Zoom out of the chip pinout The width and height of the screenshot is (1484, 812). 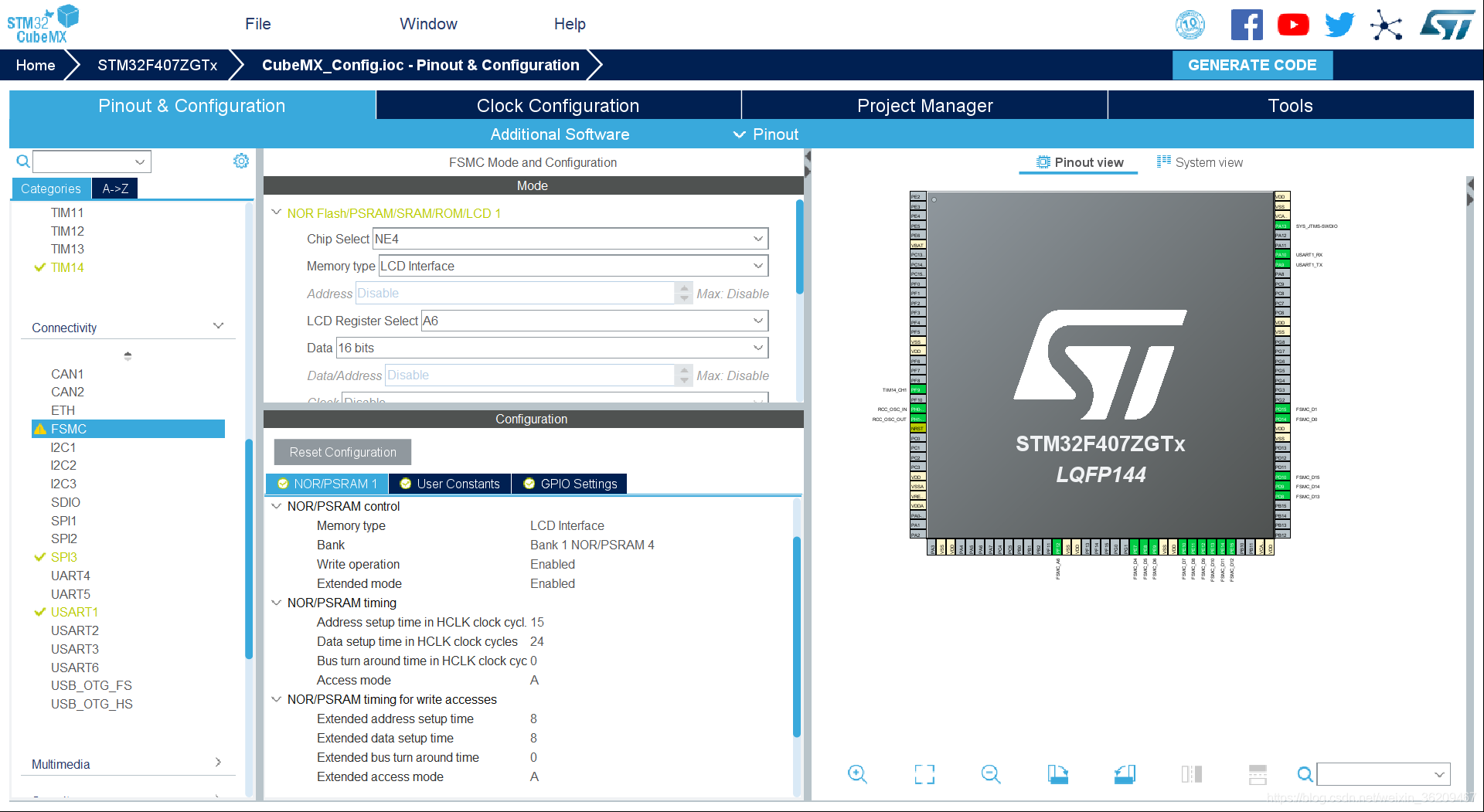(991, 774)
